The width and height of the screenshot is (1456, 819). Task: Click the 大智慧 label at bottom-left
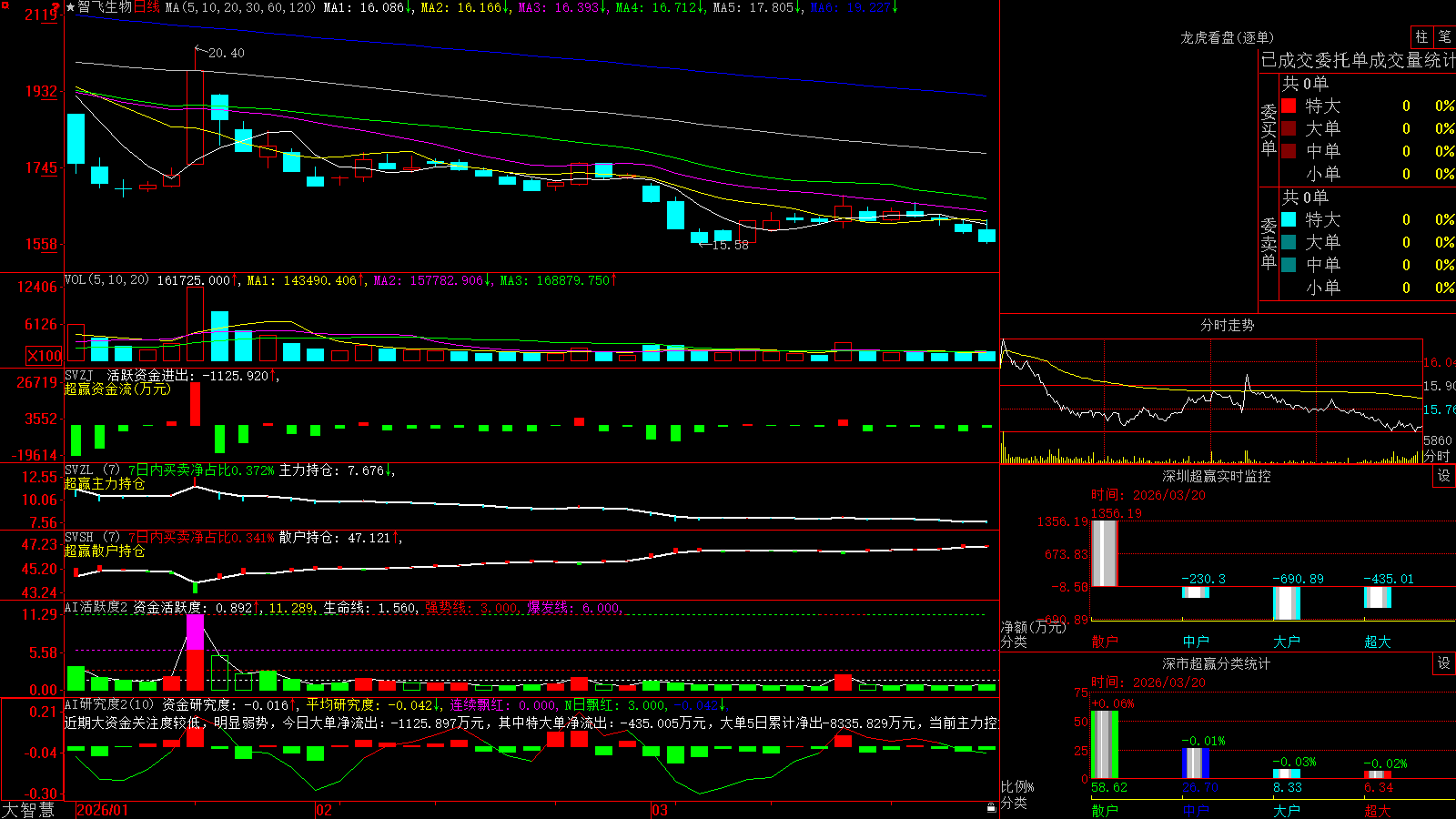[x=28, y=810]
